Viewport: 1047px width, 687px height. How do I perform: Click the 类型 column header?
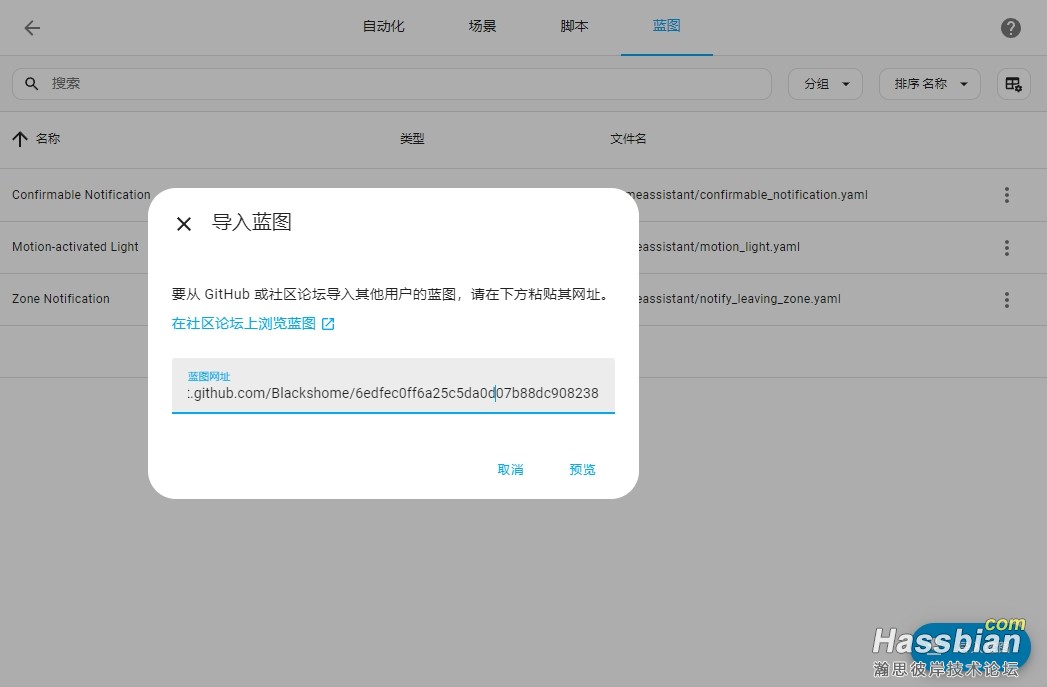[x=412, y=139]
